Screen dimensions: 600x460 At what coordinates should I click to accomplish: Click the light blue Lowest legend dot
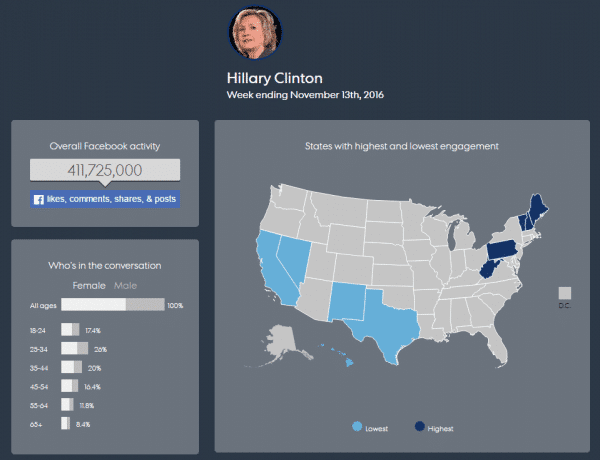point(357,427)
